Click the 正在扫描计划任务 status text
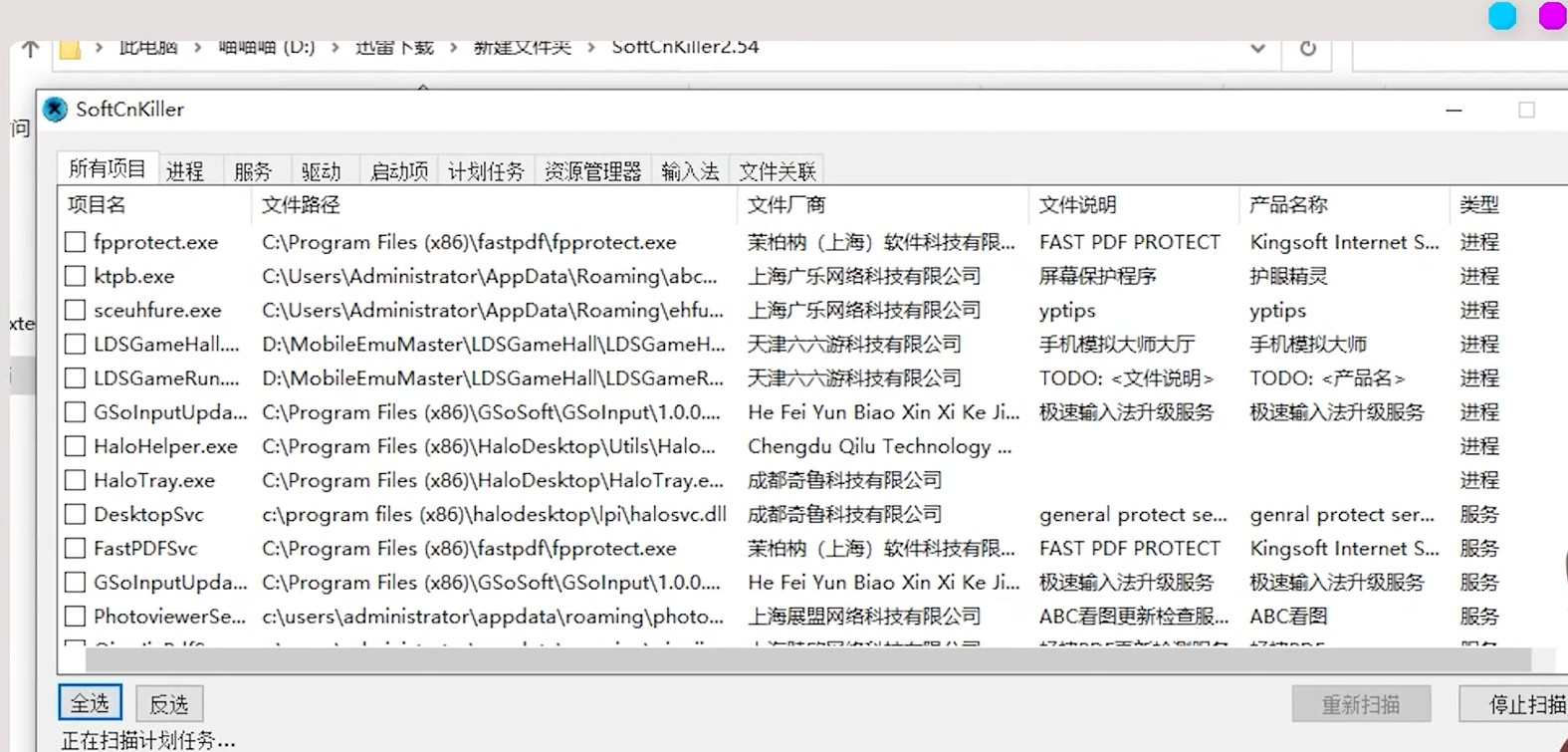 click(x=148, y=740)
